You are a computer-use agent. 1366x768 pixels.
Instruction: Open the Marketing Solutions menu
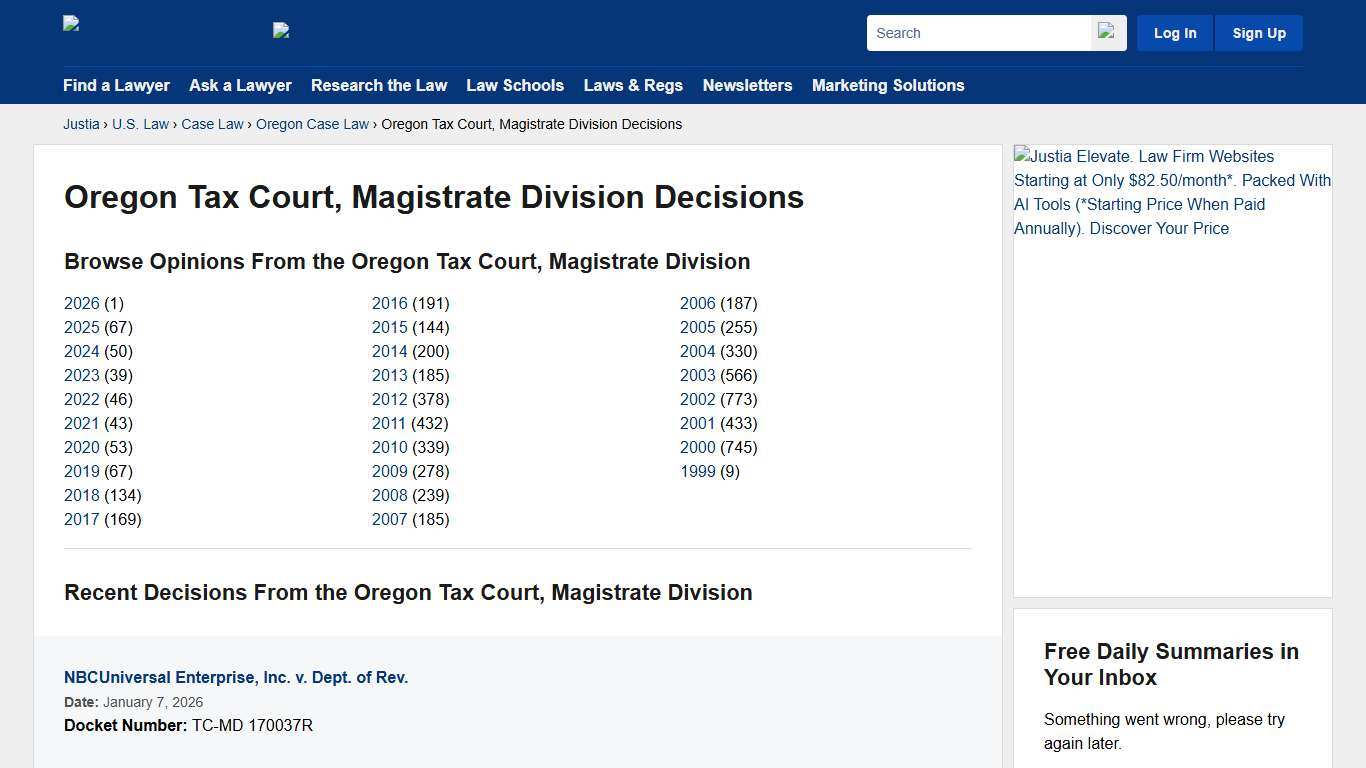[x=888, y=85]
